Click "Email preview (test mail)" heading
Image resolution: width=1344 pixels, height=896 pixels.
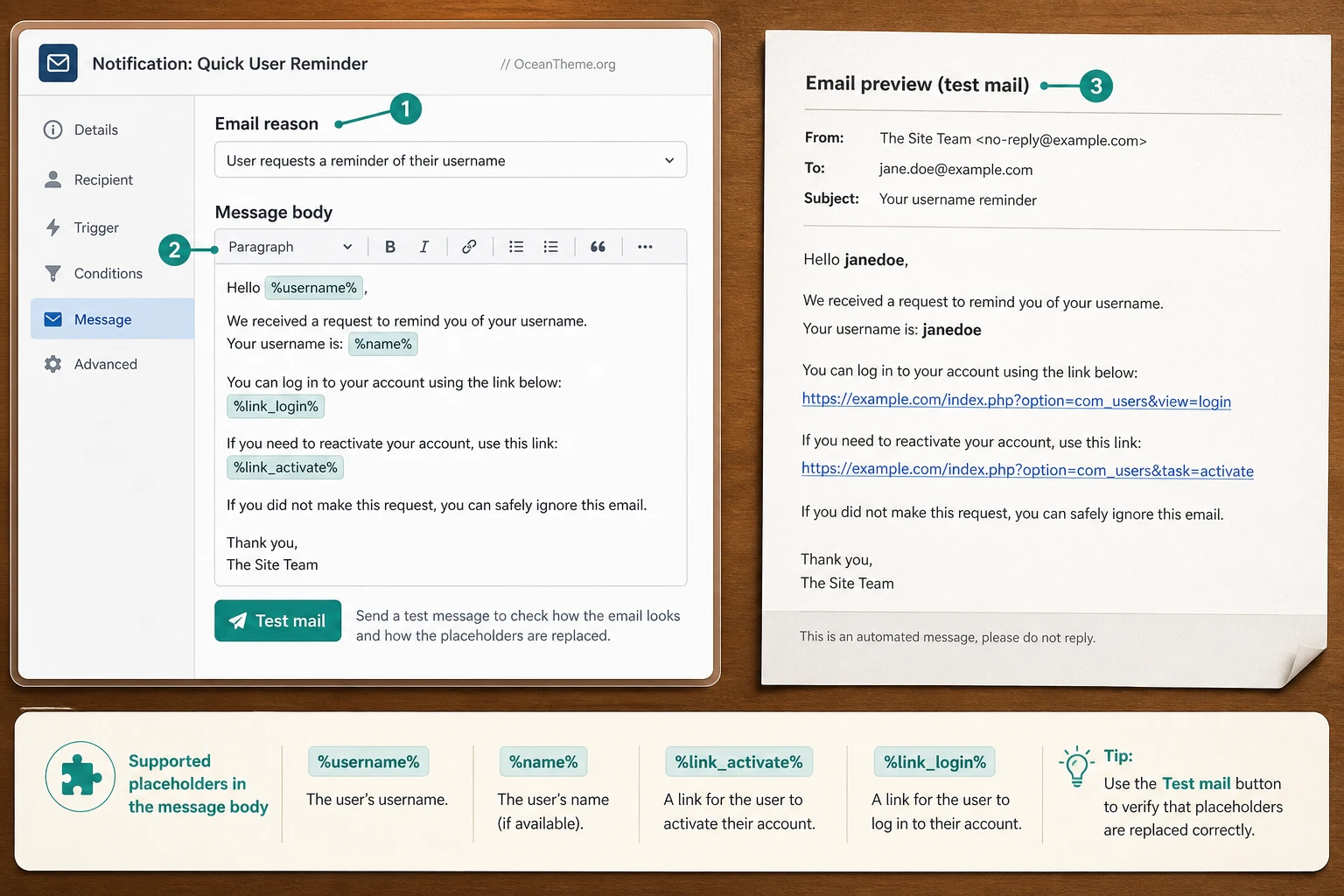click(x=917, y=84)
